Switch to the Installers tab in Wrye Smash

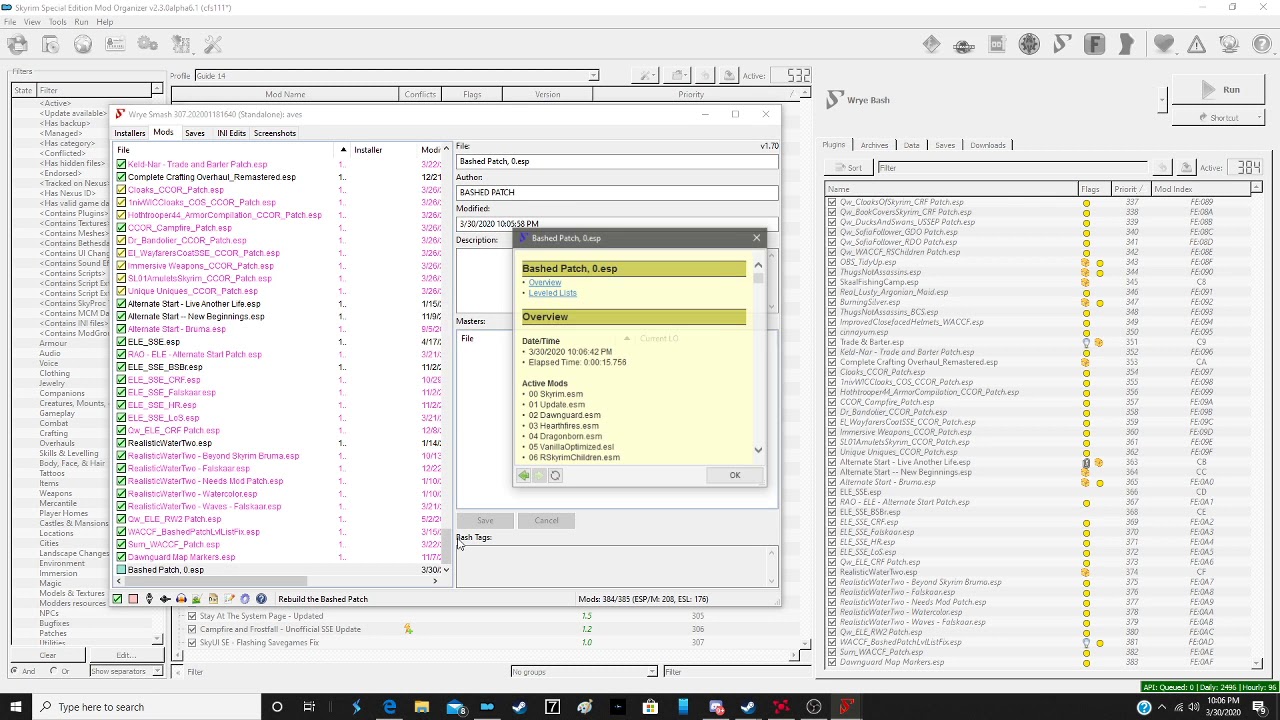pyautogui.click(x=129, y=133)
